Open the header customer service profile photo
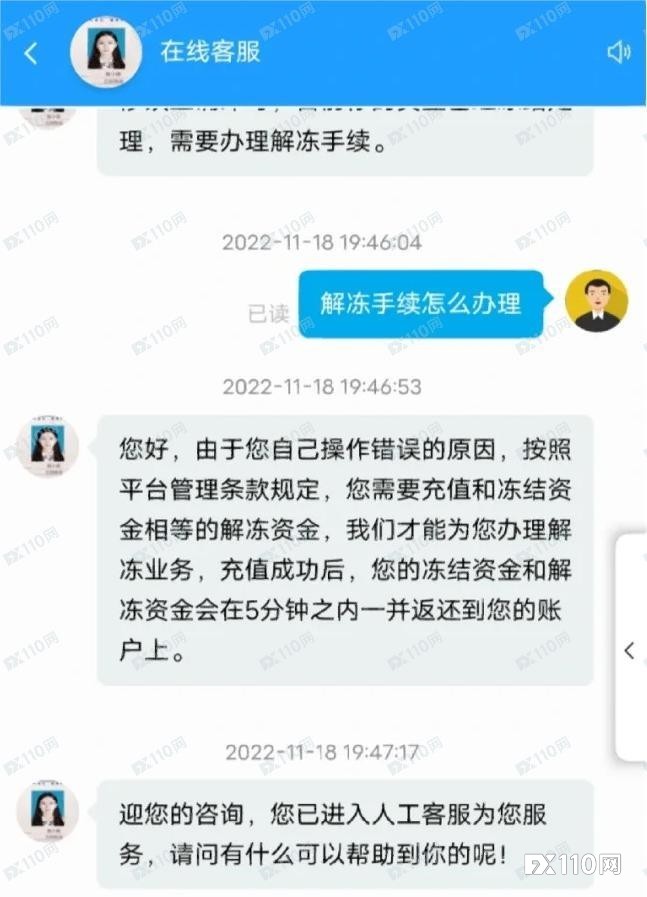Screen dimensions: 647x897 [106, 52]
